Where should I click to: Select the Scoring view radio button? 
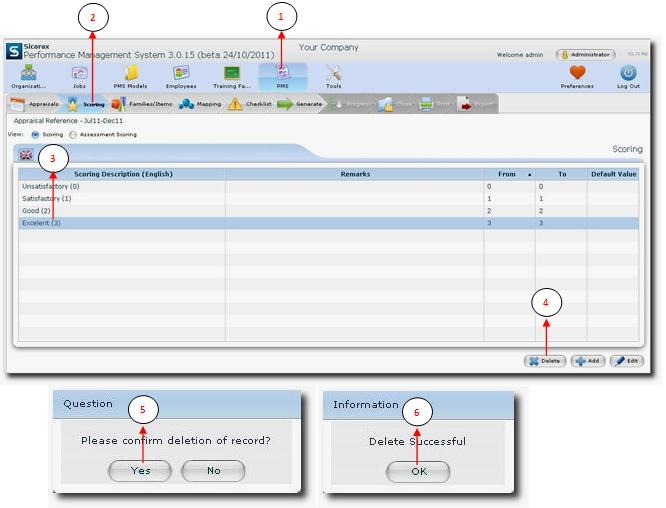point(35,133)
